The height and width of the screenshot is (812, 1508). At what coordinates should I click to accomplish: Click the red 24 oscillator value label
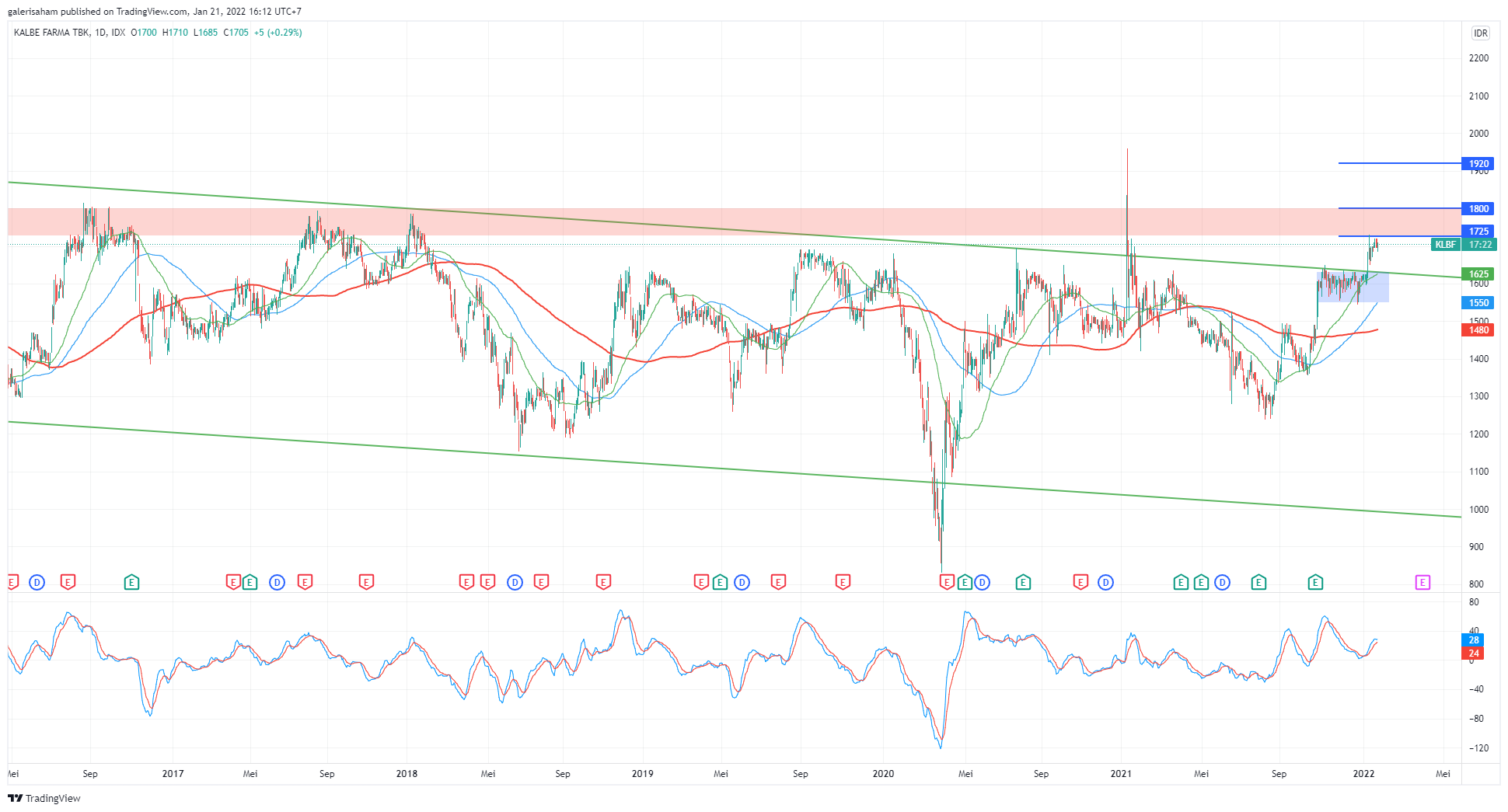pos(1473,653)
